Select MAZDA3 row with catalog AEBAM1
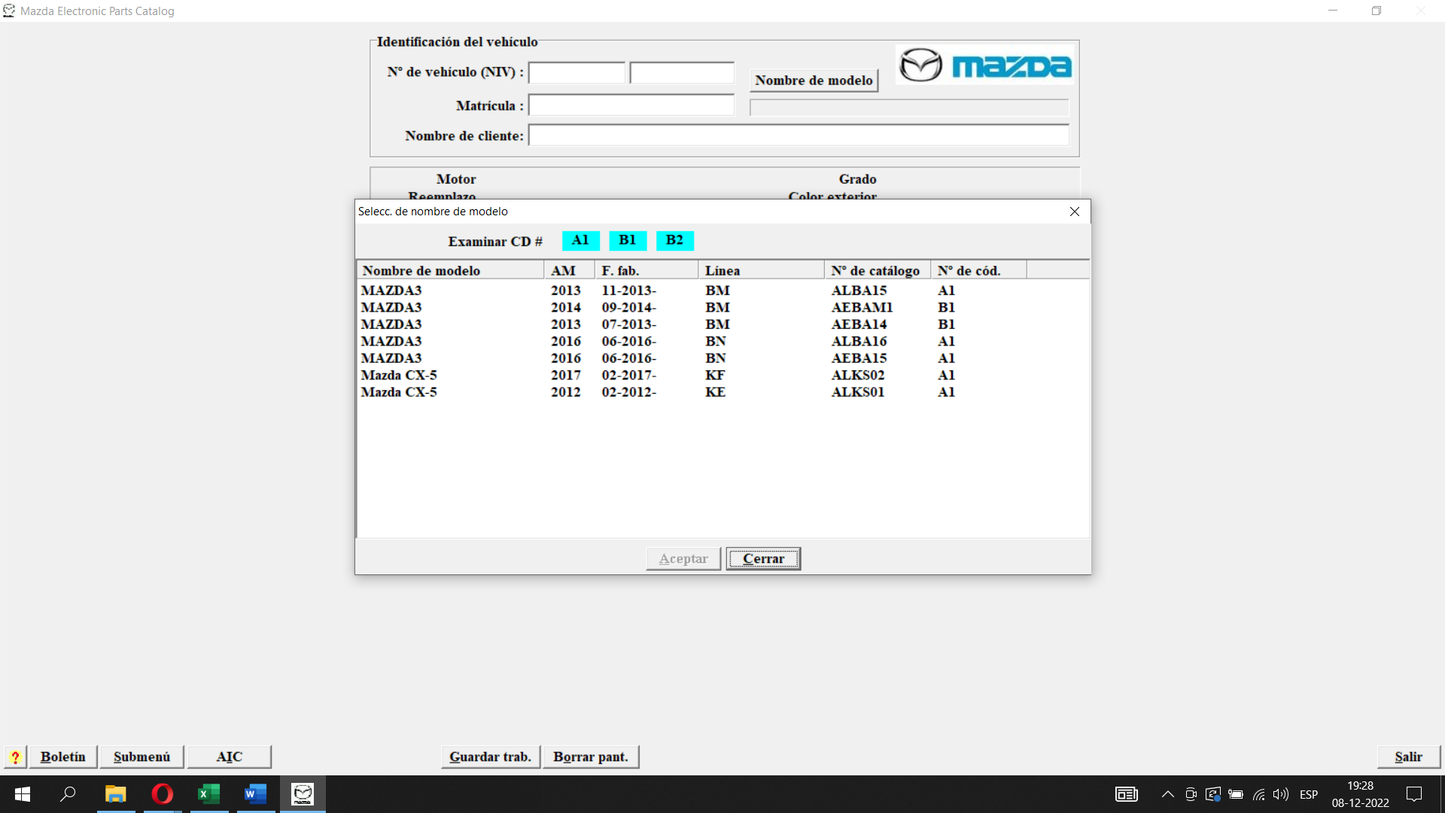Screen dimensions: 1445x813 coord(722,308)
